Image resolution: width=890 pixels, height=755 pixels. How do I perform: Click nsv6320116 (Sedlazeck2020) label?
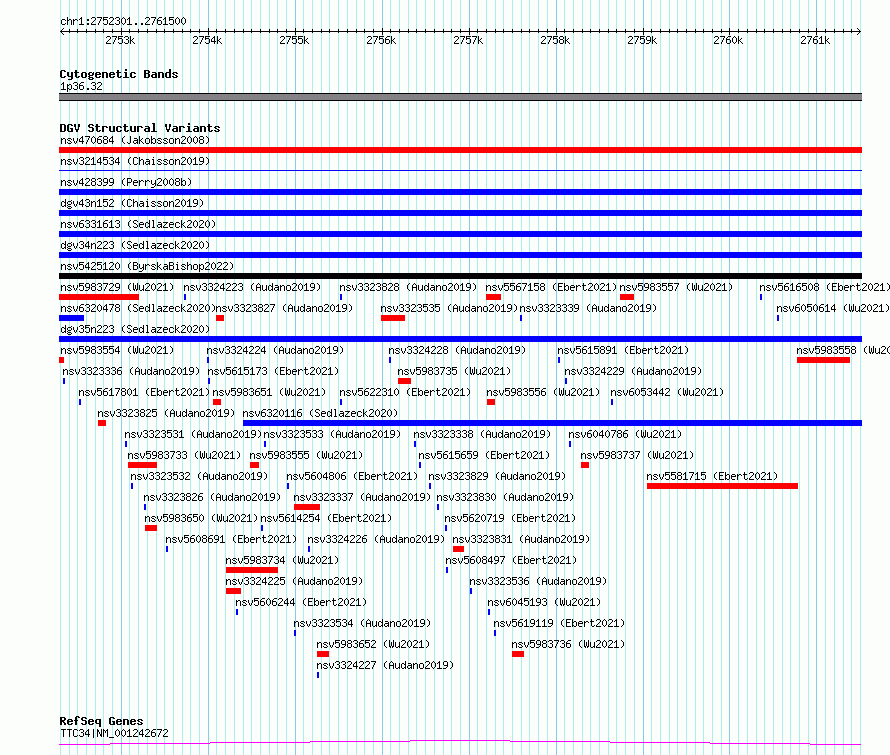click(320, 413)
